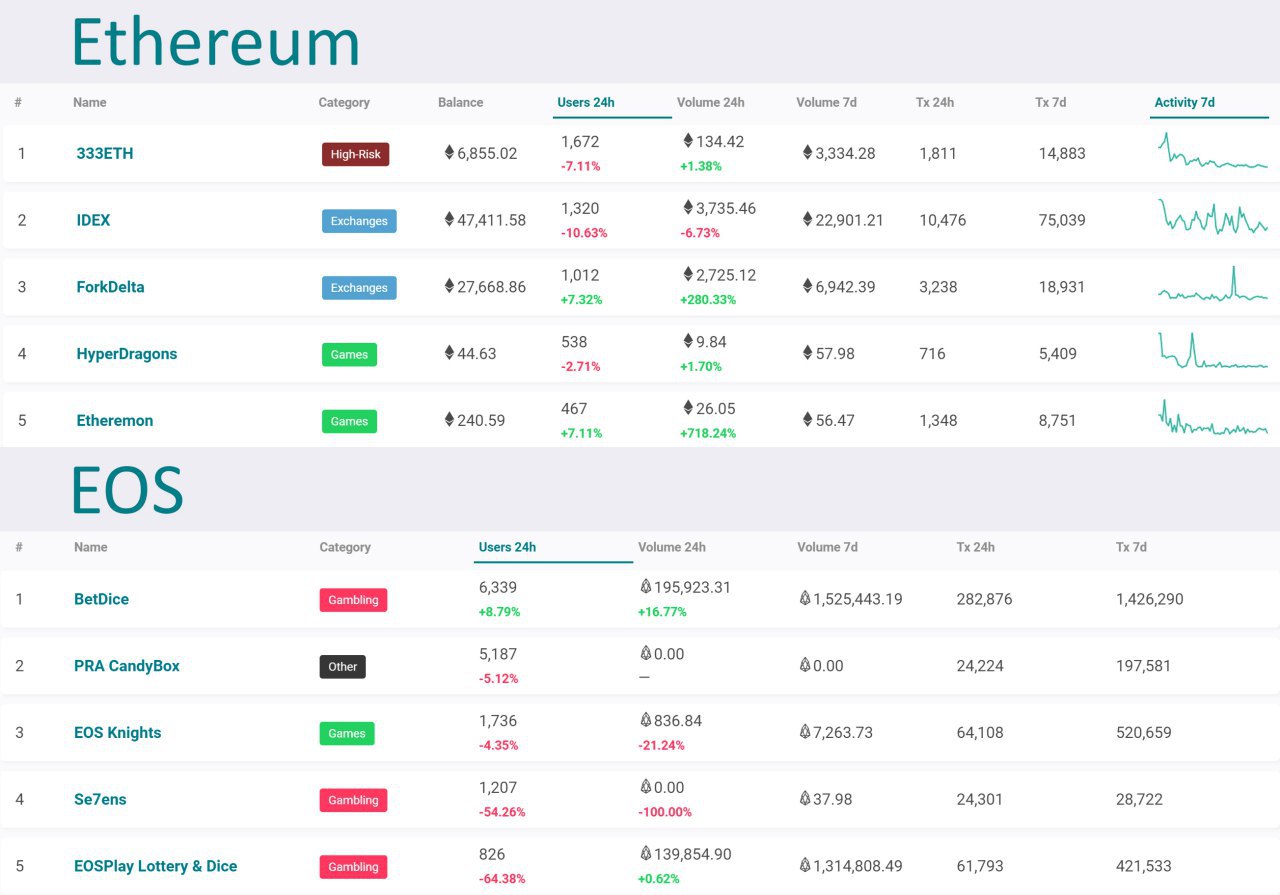The height and width of the screenshot is (895, 1280).
Task: Click the Games badge in Etheremon row
Action: click(x=349, y=421)
